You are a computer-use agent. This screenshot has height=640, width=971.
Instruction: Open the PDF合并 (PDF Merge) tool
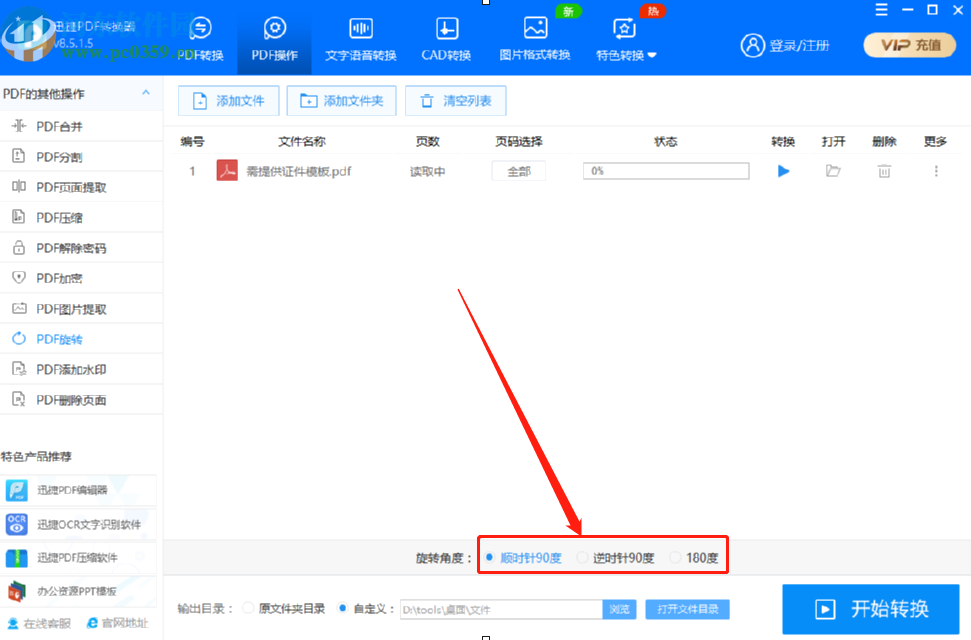60,126
